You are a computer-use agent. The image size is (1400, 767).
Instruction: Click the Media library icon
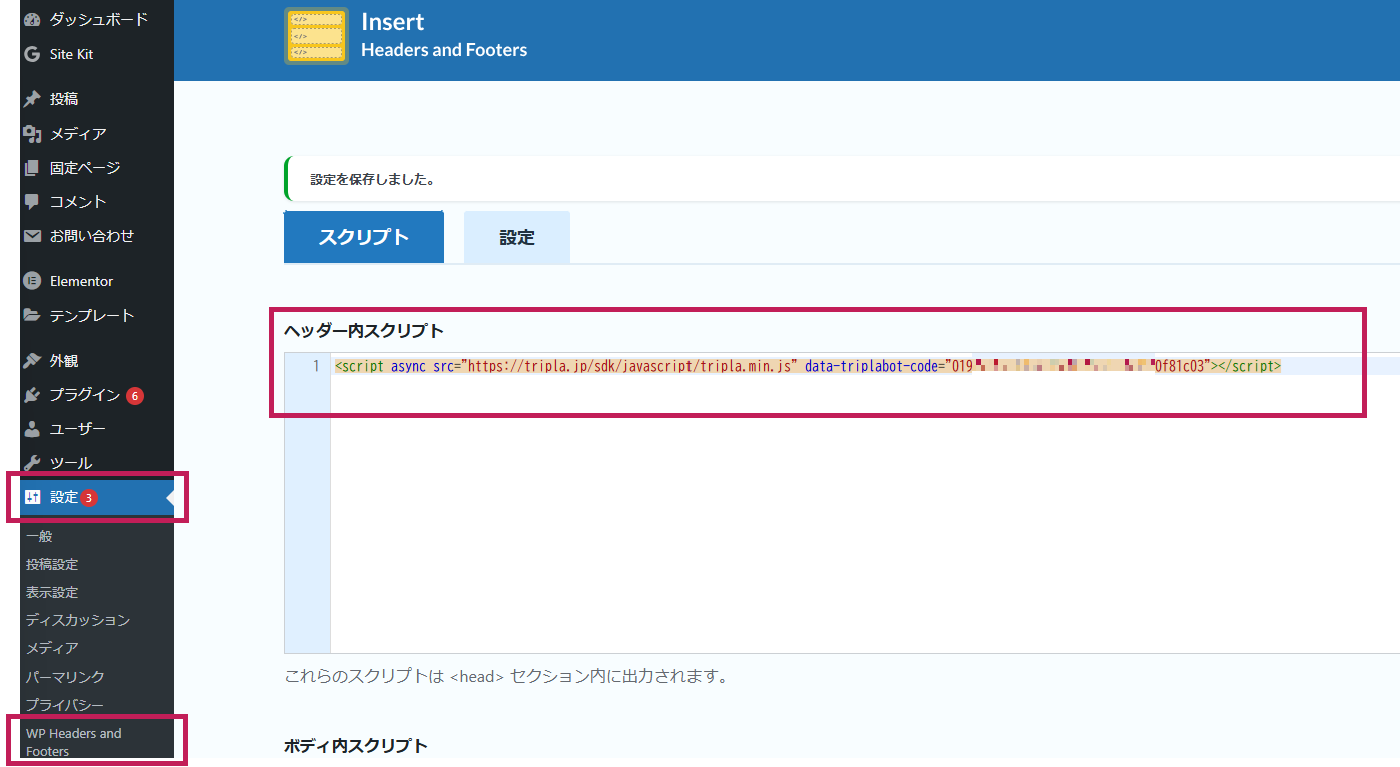[32, 133]
